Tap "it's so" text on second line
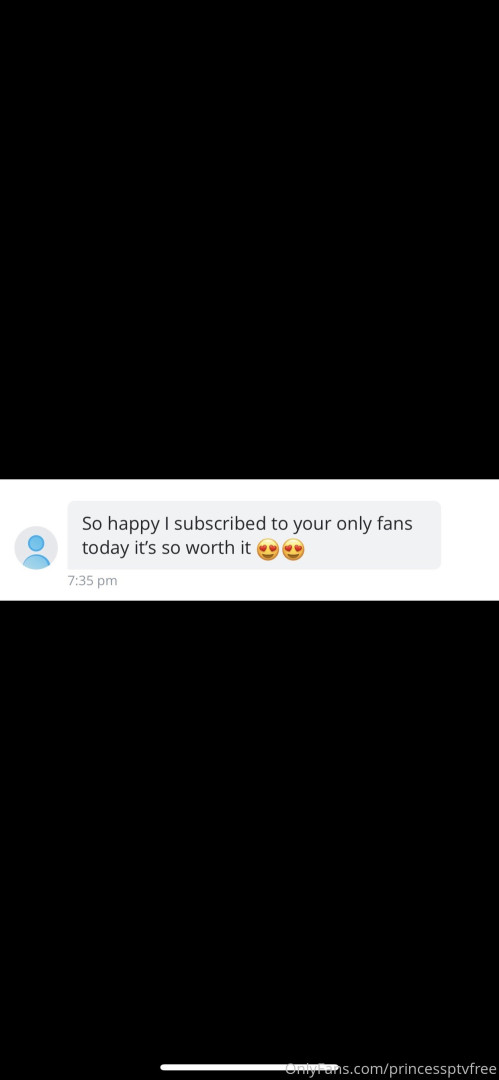499x1080 pixels. tap(156, 549)
